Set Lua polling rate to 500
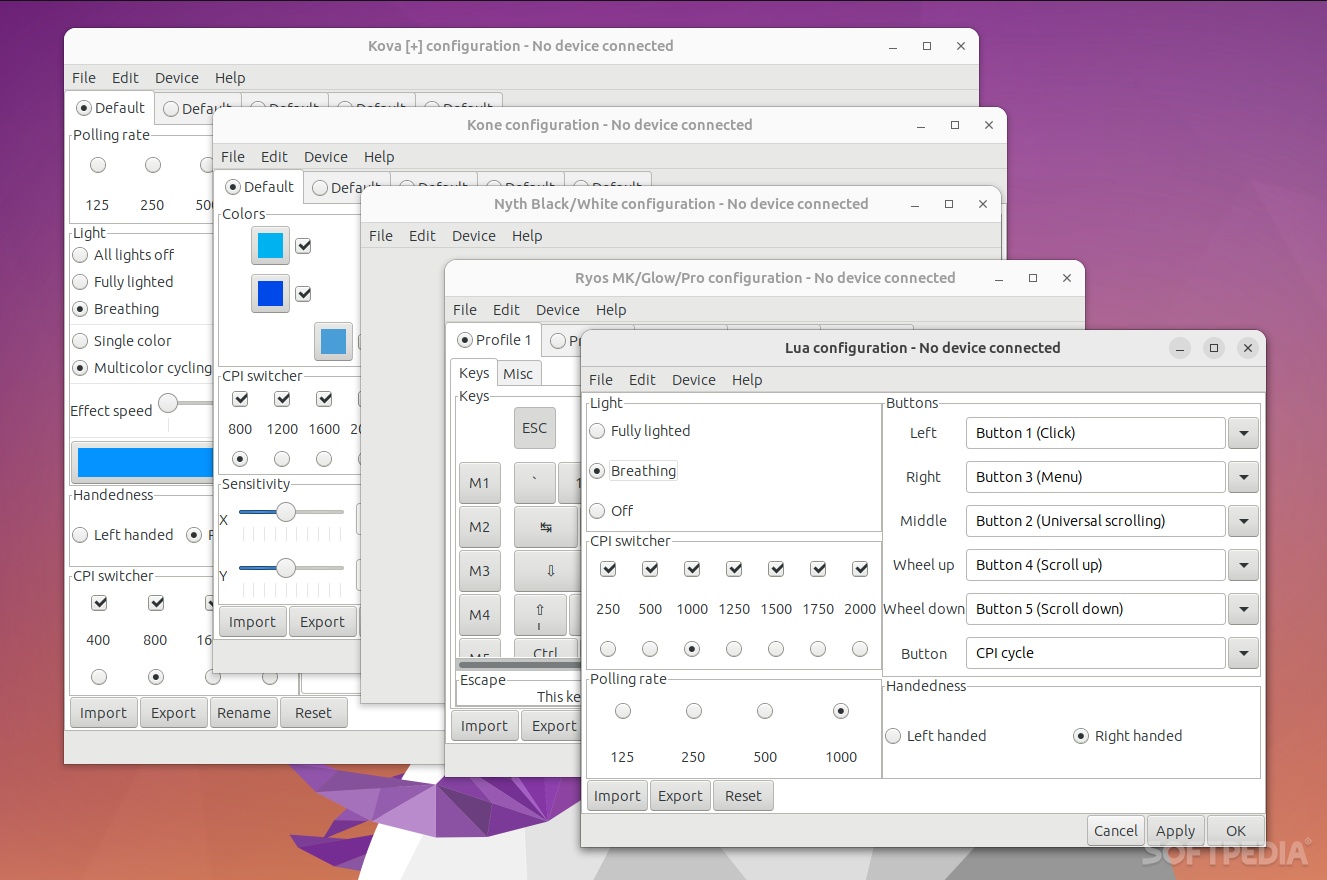This screenshot has height=880, width=1327. tap(765, 711)
